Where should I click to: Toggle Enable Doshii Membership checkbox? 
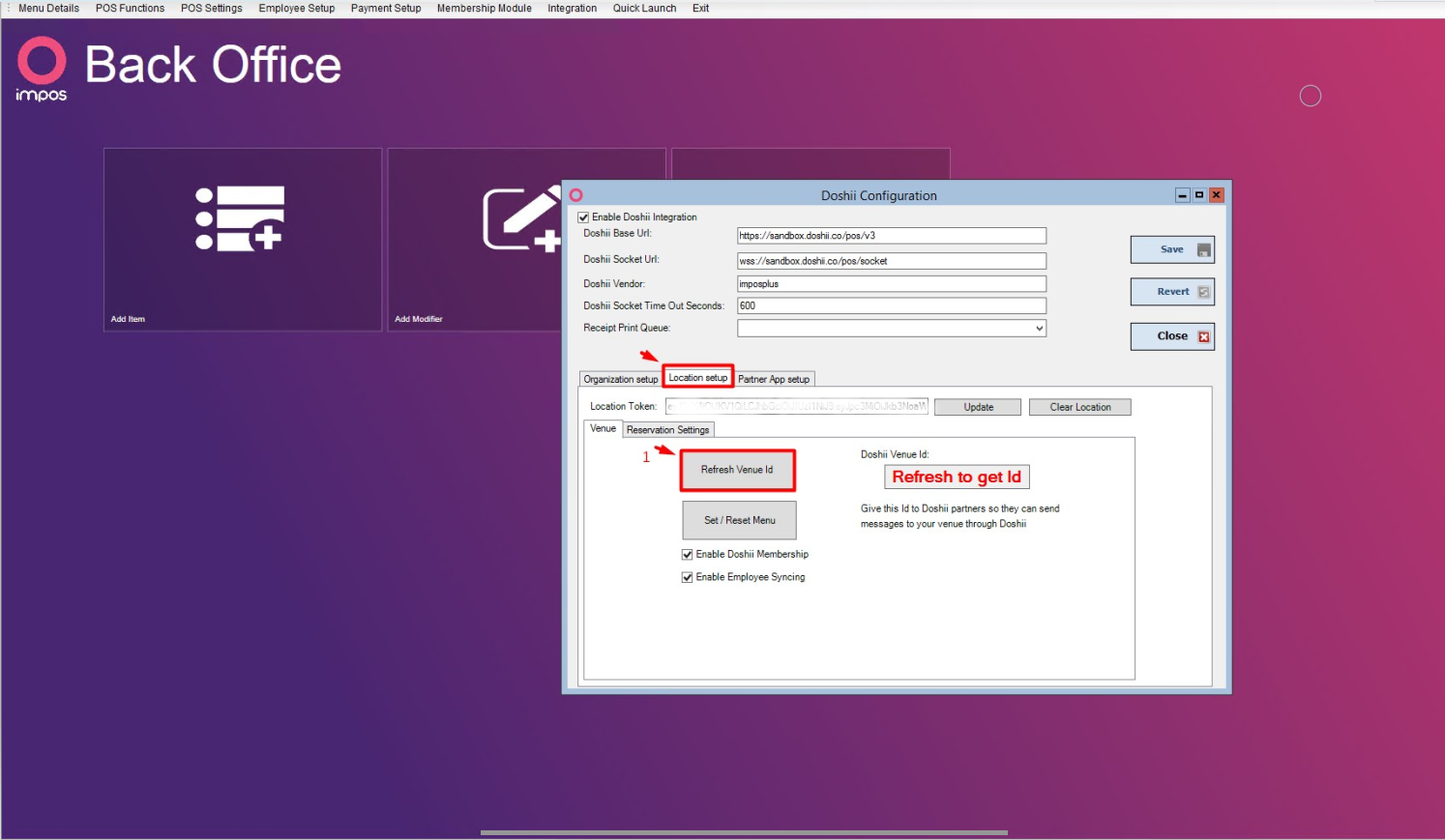[688, 555]
